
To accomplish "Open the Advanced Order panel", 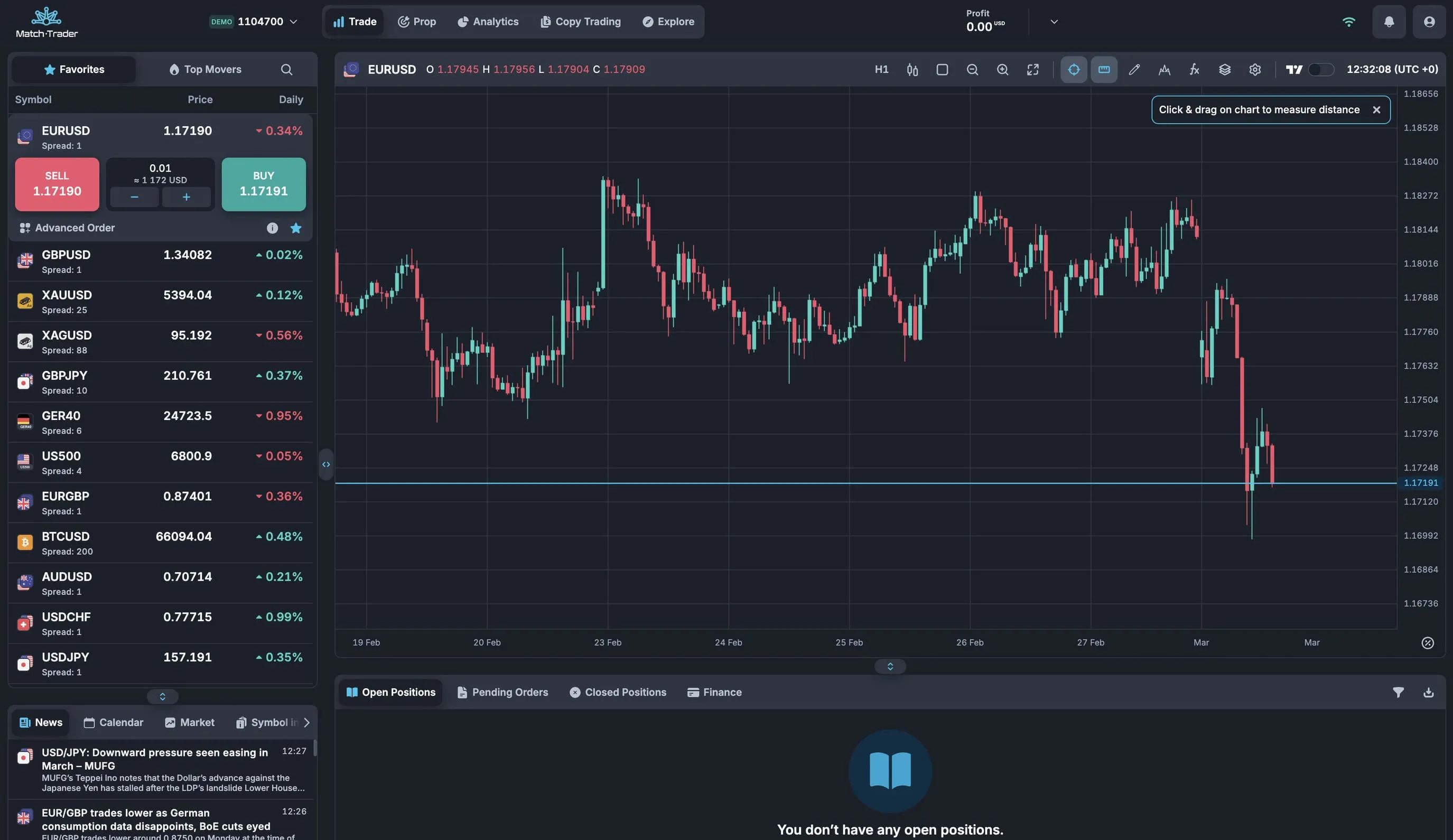I will 75,228.
